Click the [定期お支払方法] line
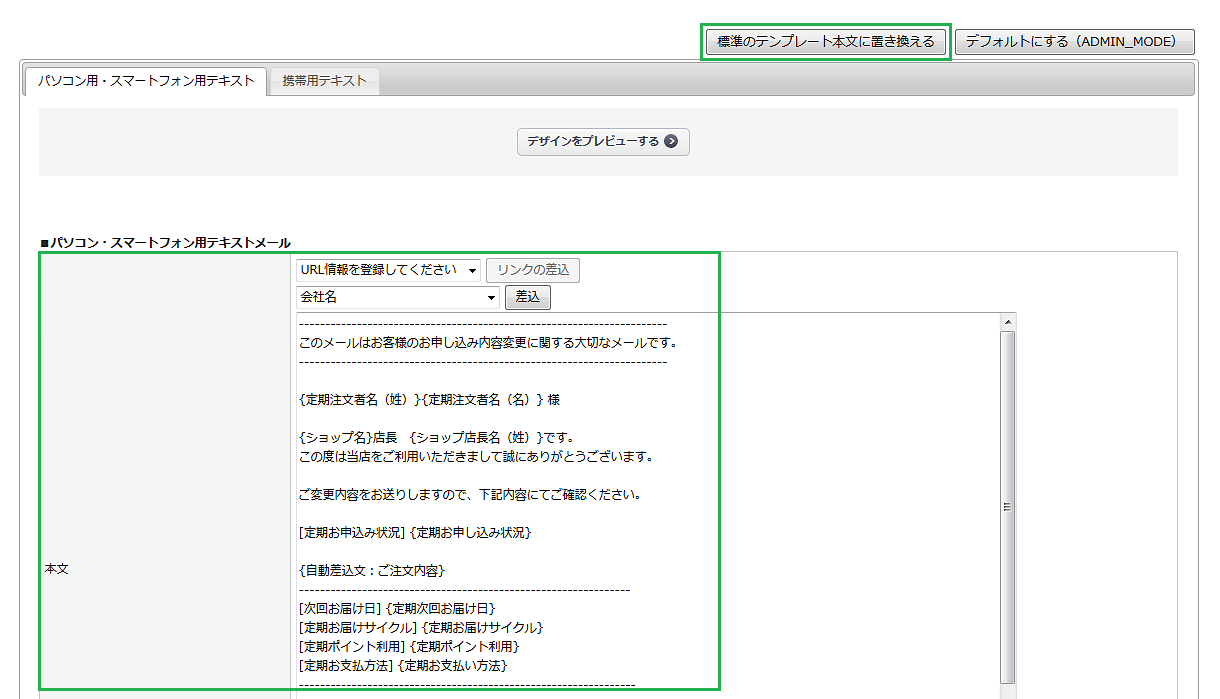Image resolution: width=1220 pixels, height=699 pixels. [403, 665]
